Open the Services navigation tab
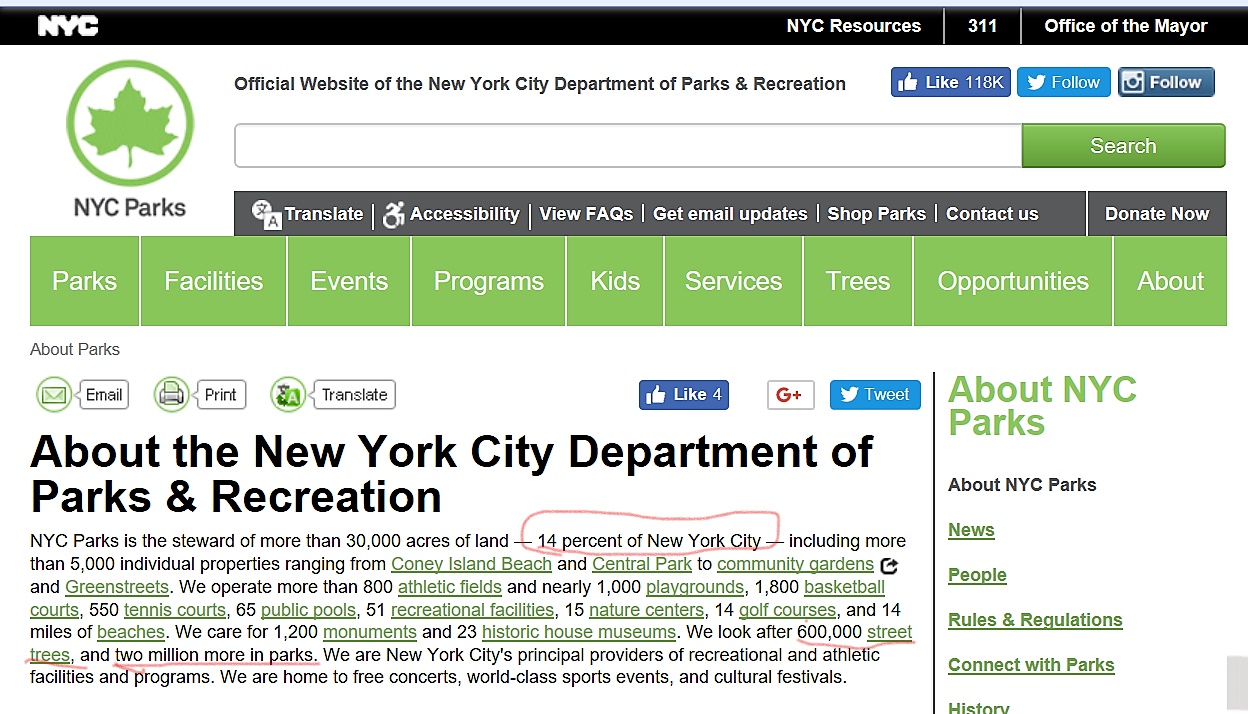The height and width of the screenshot is (714, 1248). 734,281
